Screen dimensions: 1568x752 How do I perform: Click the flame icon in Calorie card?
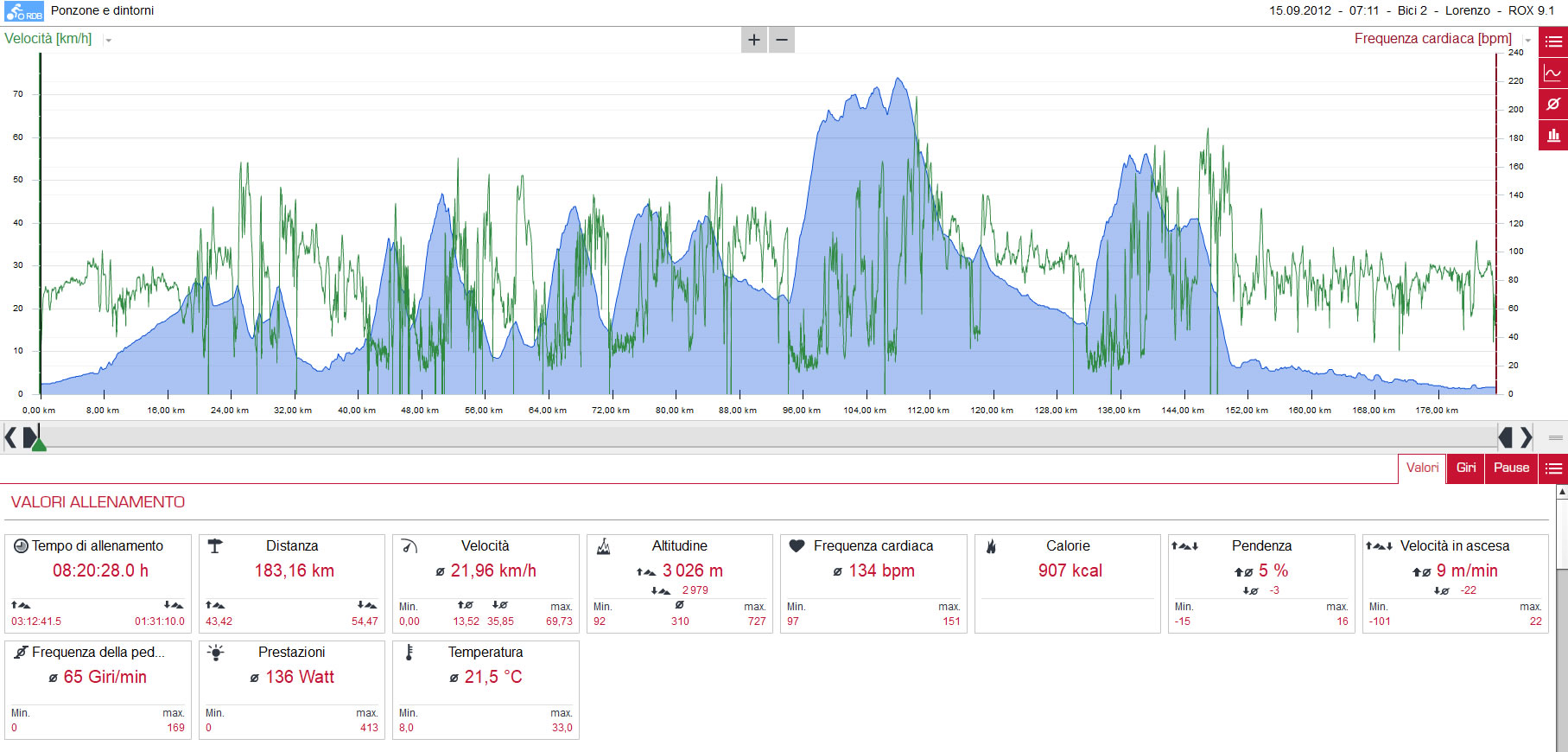click(x=991, y=546)
